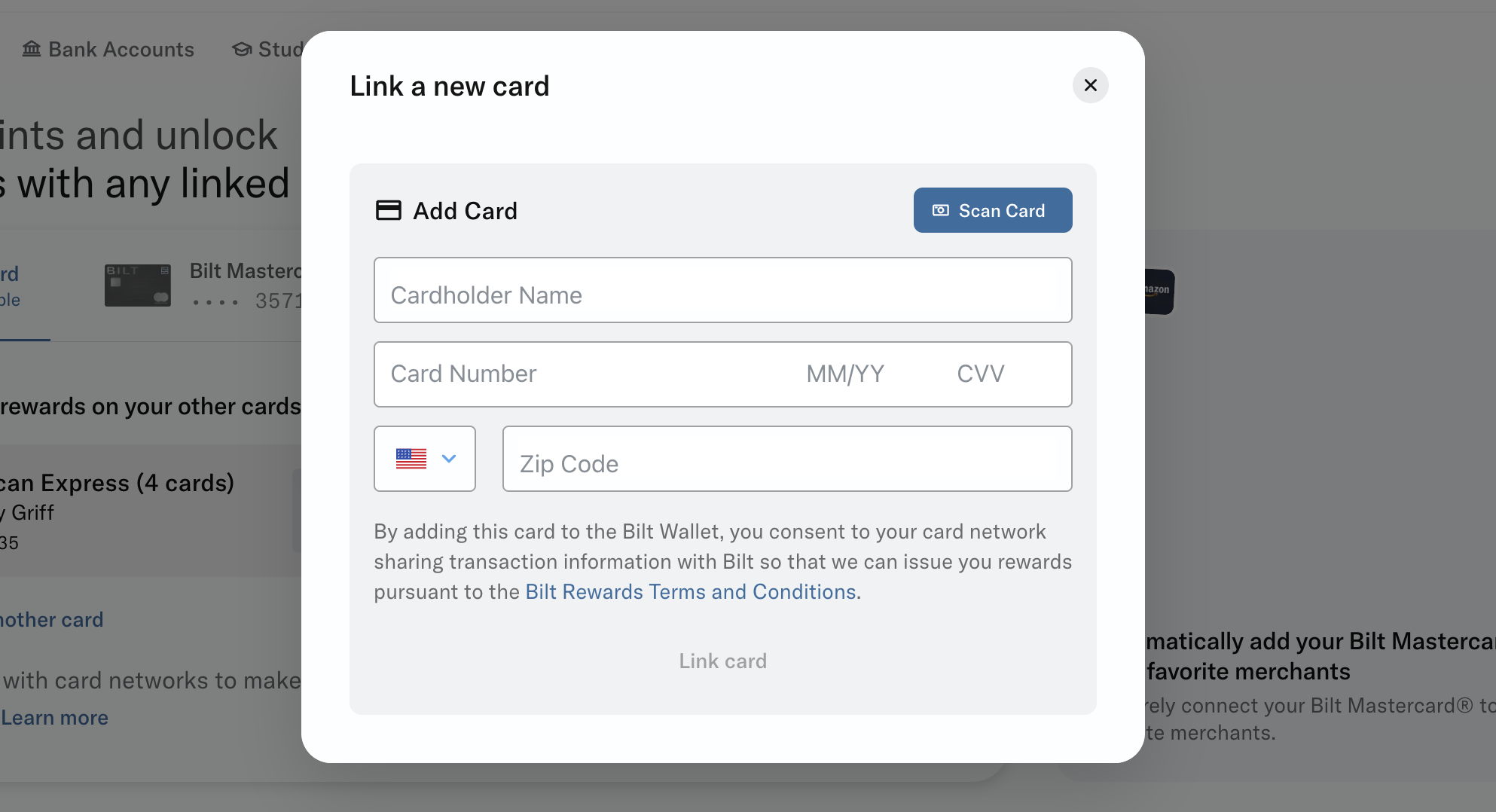This screenshot has height=812, width=1496.
Task: Click the bank building icon
Action: (32, 50)
